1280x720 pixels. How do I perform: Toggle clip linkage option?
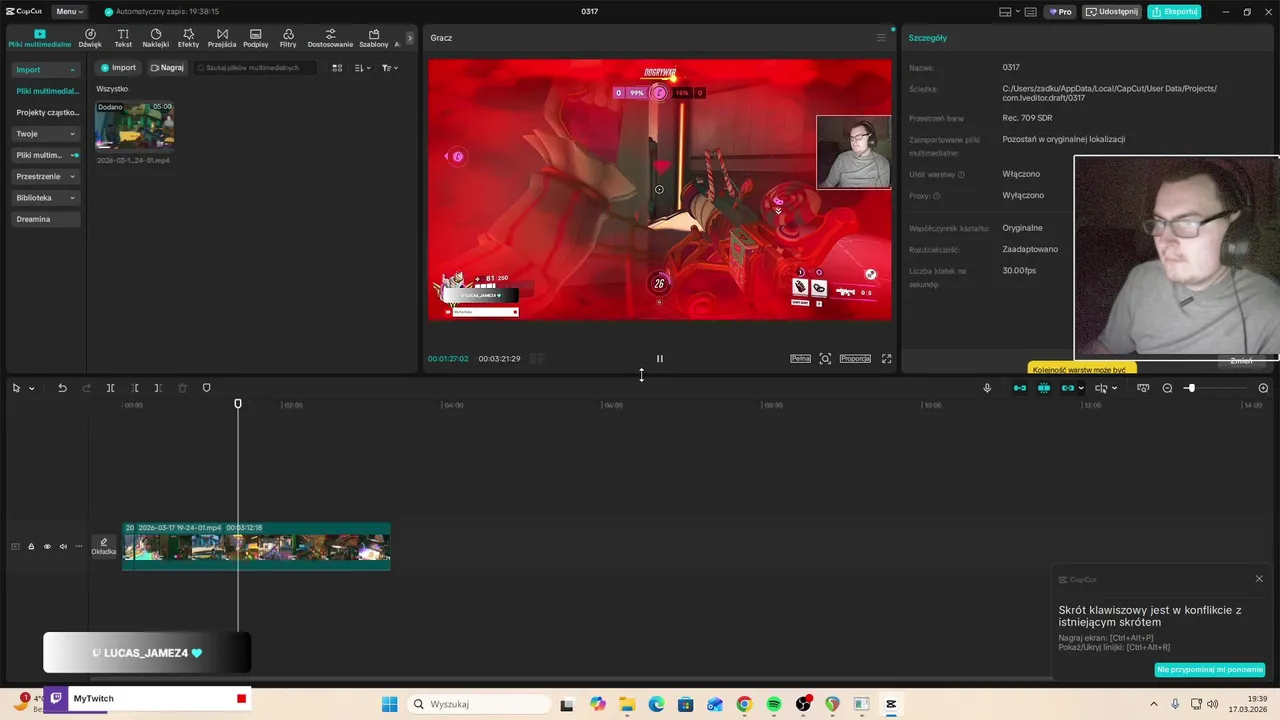pyautogui.click(x=1068, y=388)
